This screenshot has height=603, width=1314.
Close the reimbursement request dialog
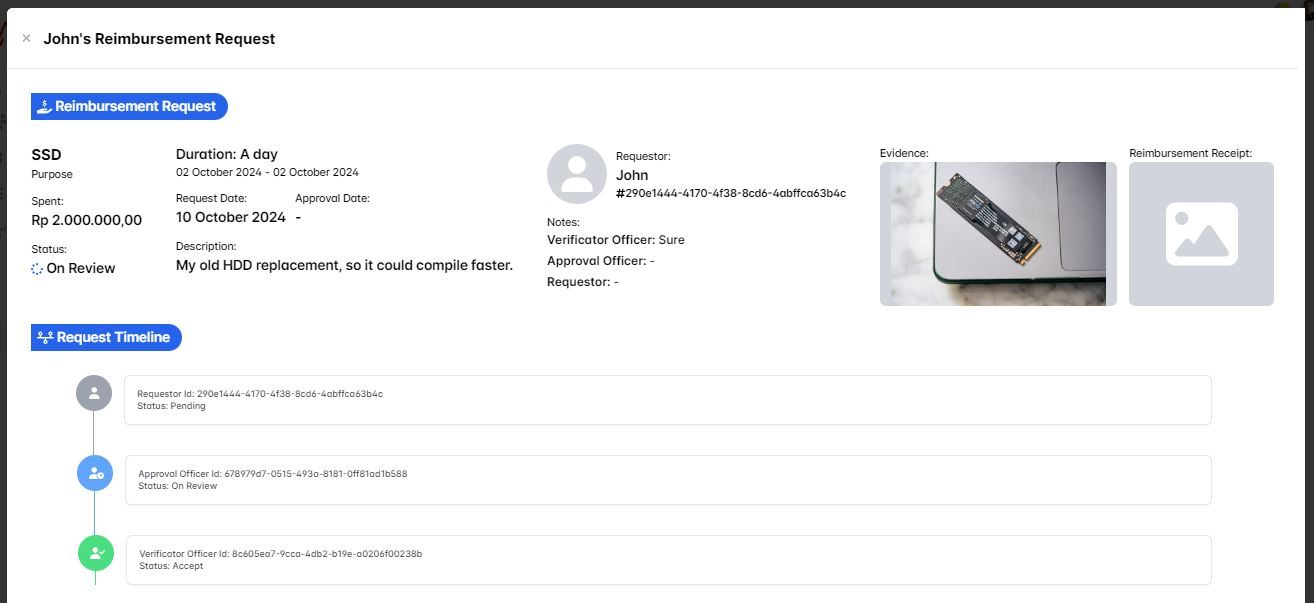click(26, 39)
